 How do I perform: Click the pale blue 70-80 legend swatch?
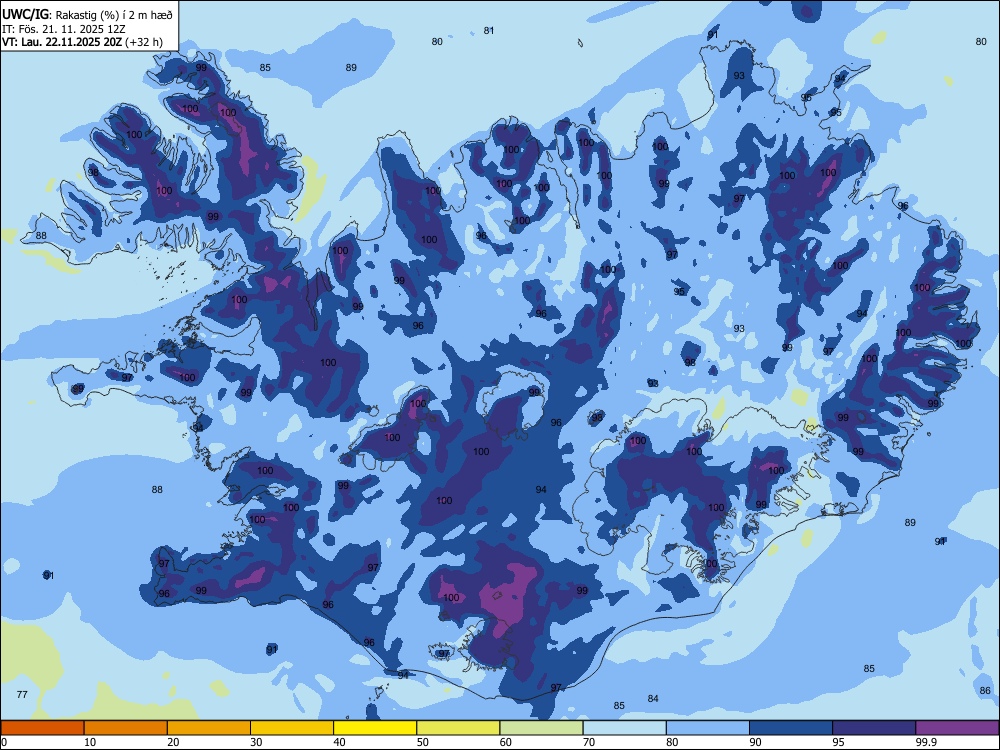point(624,728)
